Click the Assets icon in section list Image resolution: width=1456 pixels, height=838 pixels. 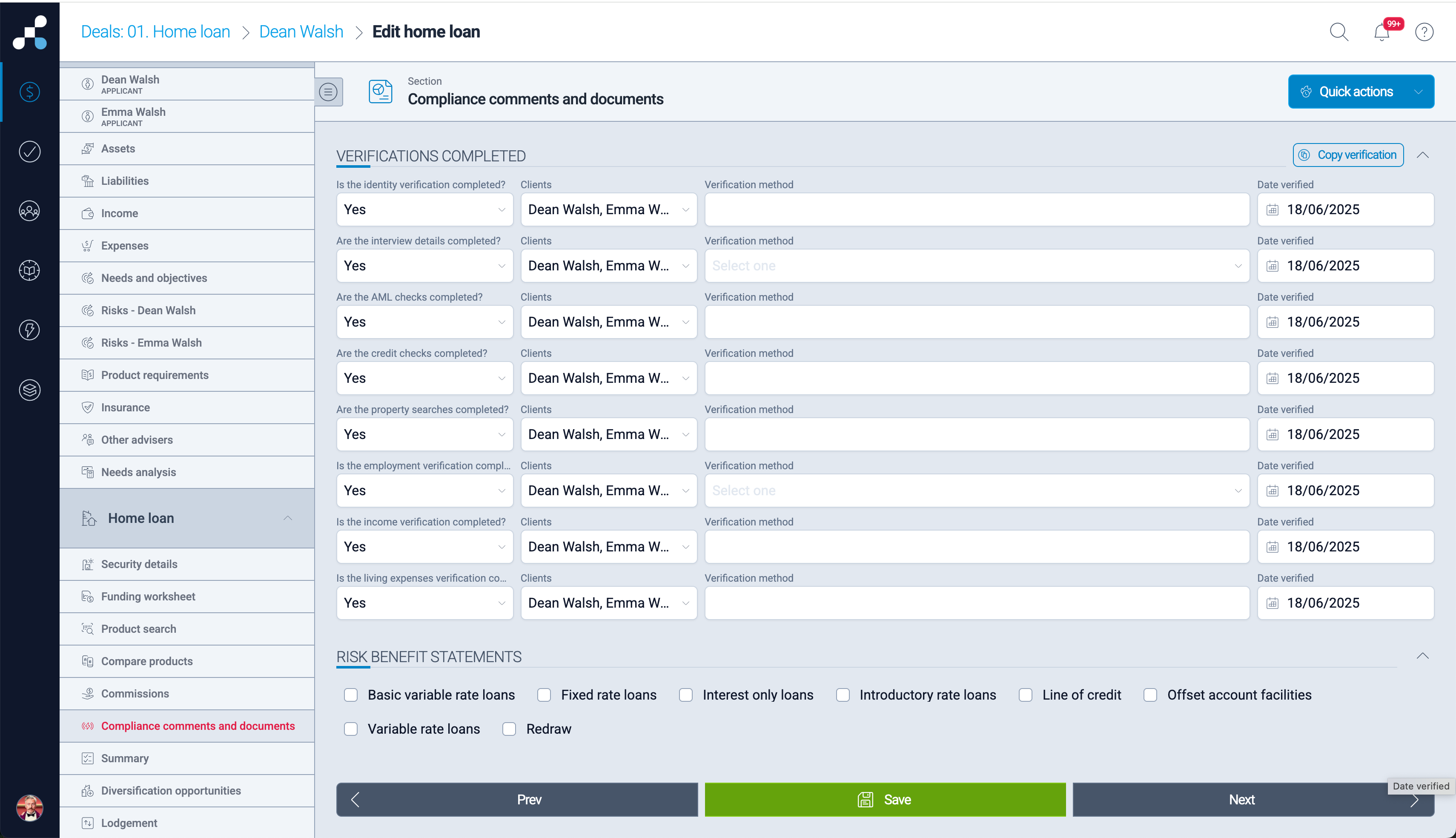[87, 149]
